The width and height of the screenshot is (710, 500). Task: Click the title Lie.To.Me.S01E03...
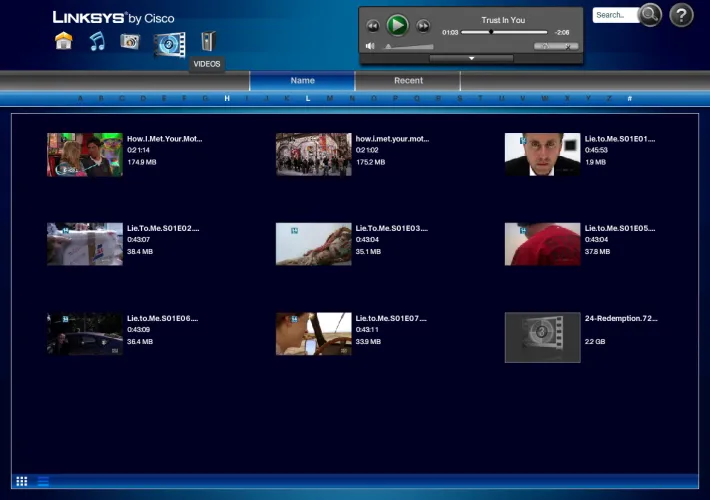click(392, 228)
